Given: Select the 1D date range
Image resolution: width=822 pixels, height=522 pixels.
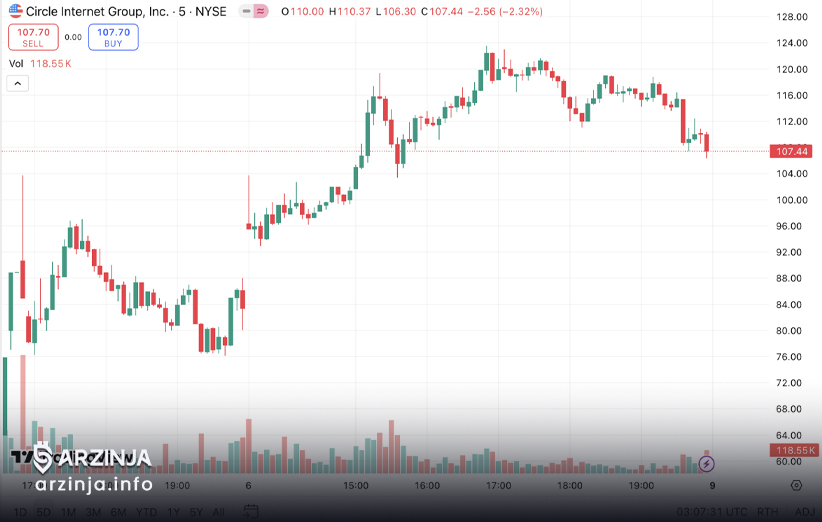Looking at the screenshot, I should point(19,512).
